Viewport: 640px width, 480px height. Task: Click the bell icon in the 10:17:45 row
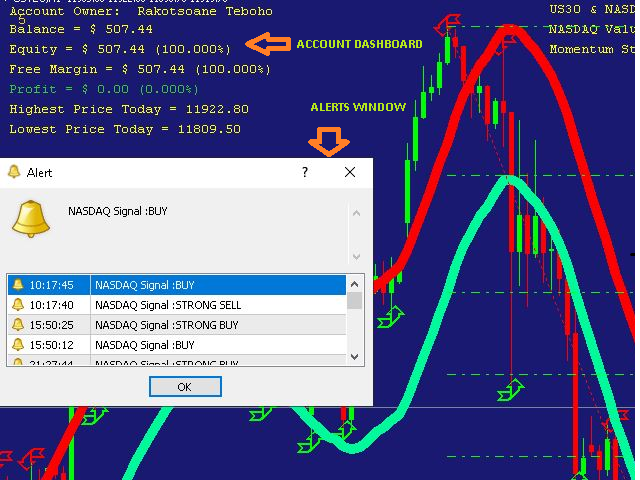tap(18, 284)
